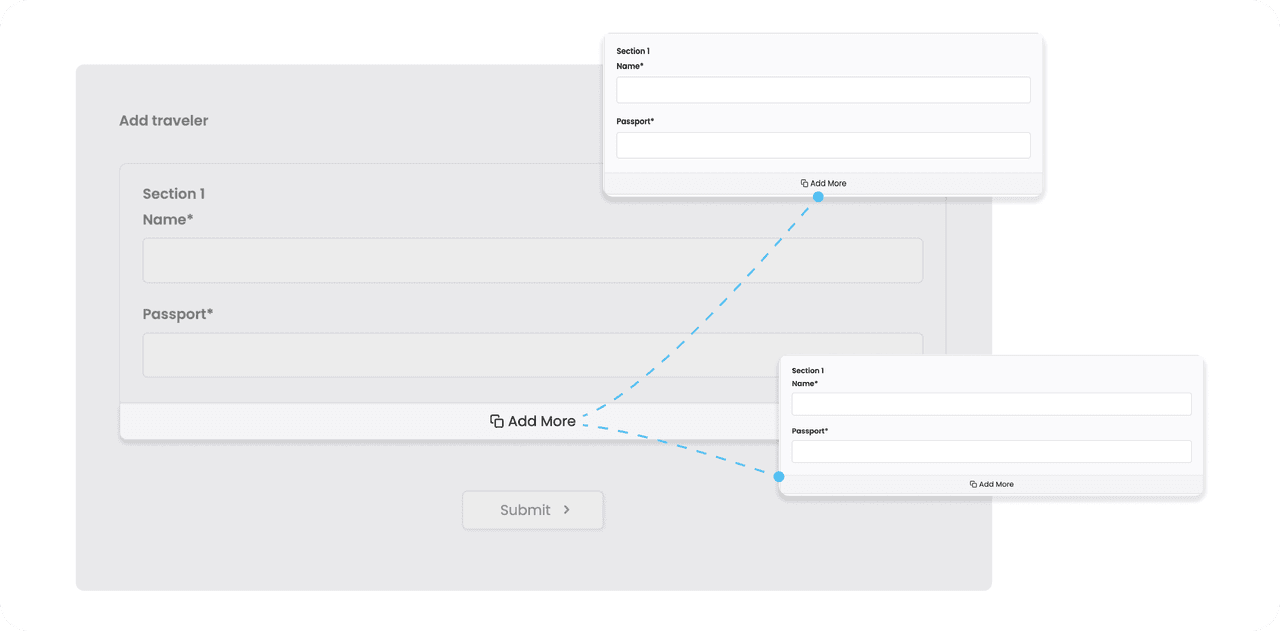The height and width of the screenshot is (631, 1280).
Task: Click the Add More label in the main form
Action: (x=541, y=421)
